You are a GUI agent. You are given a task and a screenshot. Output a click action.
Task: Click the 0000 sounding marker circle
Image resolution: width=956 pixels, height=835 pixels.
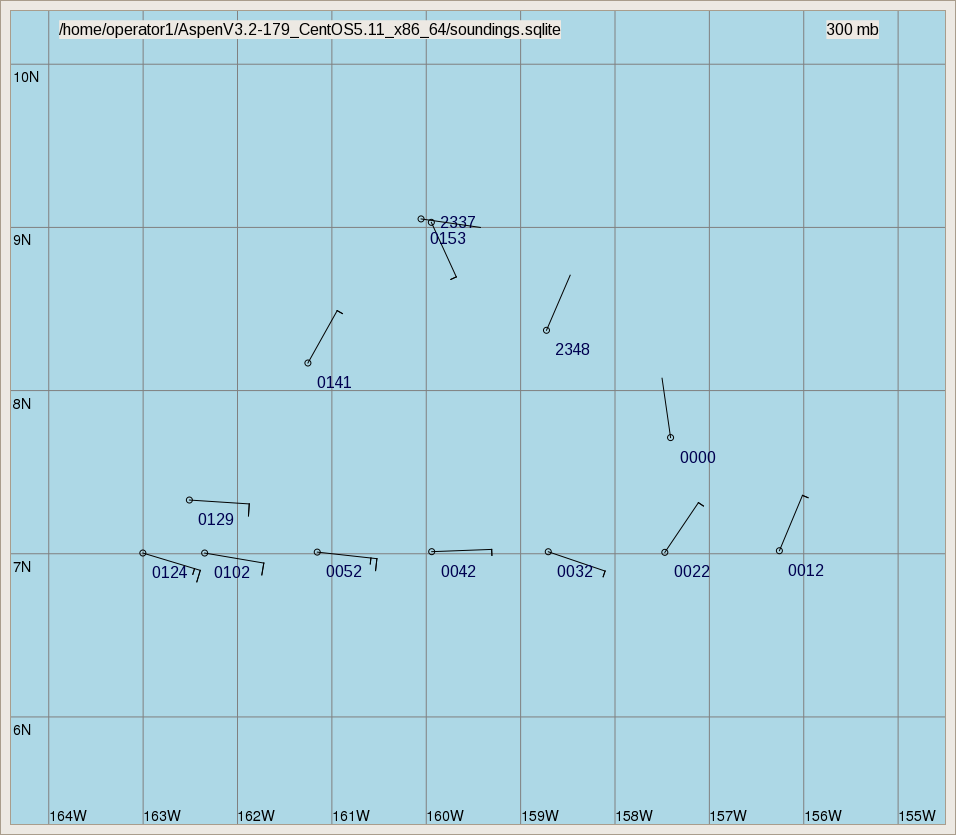tap(671, 438)
